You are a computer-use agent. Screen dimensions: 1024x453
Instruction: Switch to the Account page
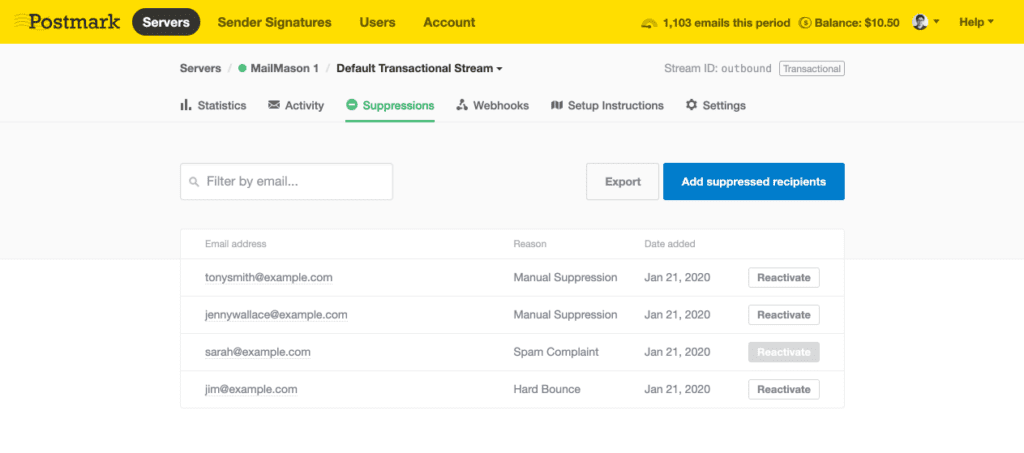point(449,22)
